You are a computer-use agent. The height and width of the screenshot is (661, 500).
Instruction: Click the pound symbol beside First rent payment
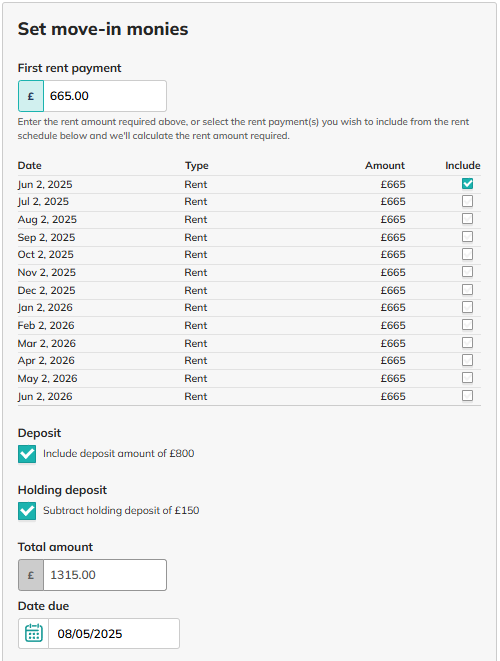(x=31, y=96)
